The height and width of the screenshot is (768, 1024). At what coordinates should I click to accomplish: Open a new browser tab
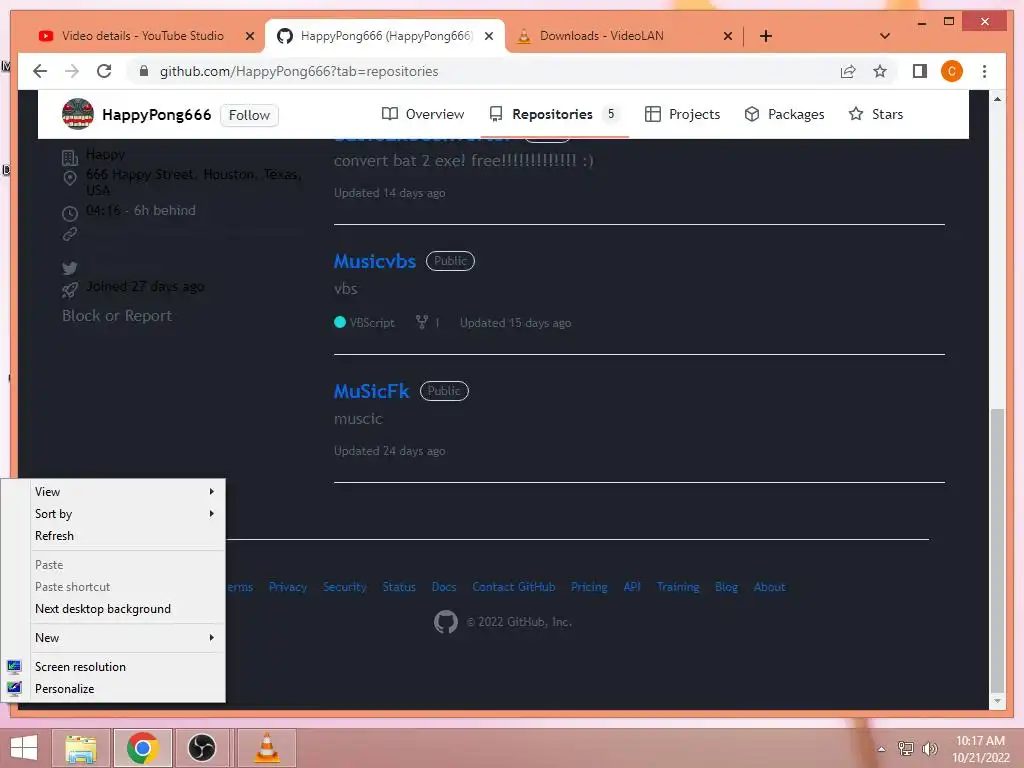click(x=765, y=36)
